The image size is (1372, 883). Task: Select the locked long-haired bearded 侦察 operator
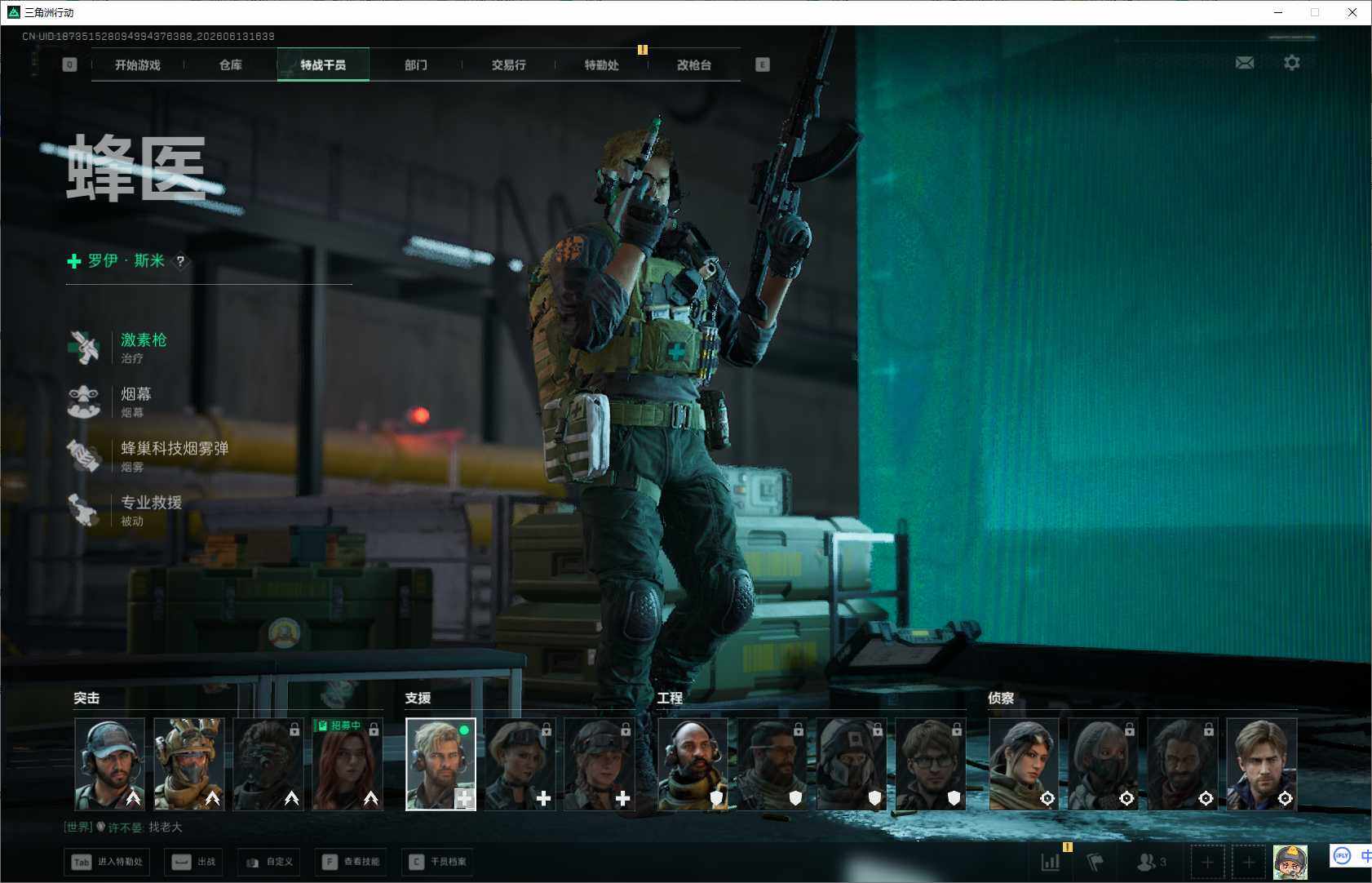[1182, 764]
